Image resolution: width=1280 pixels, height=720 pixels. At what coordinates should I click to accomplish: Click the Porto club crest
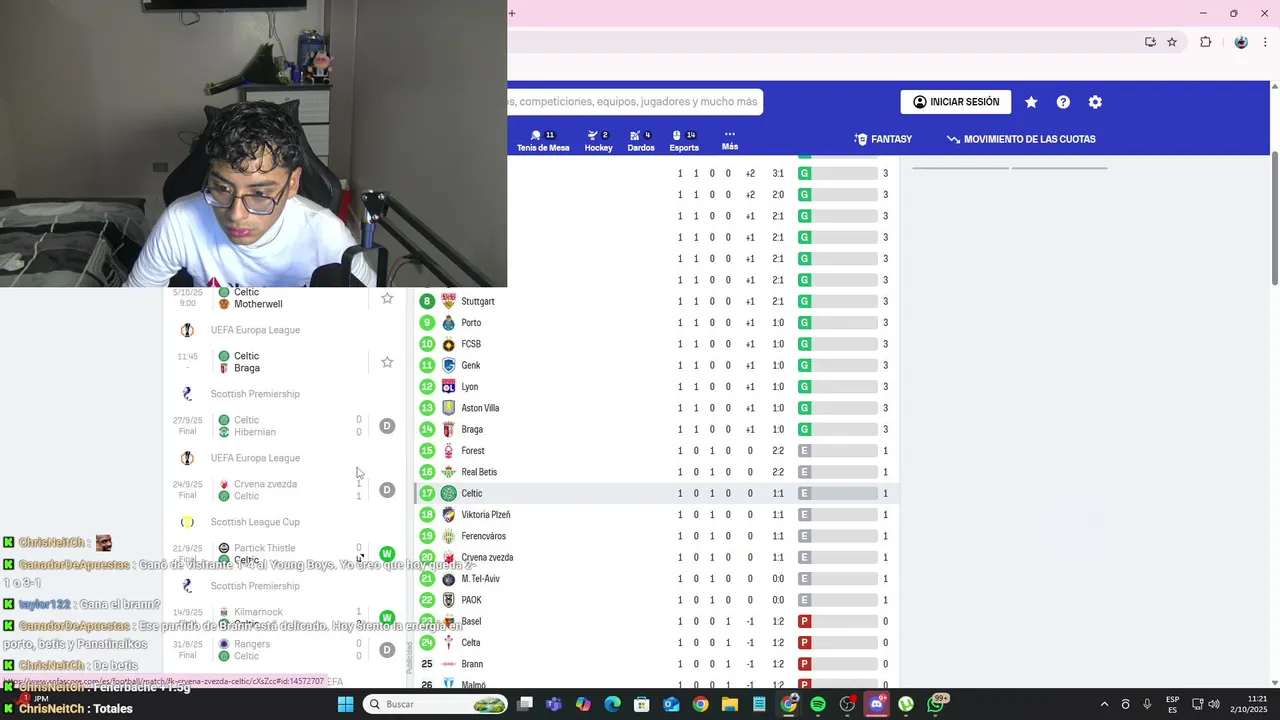449,323
